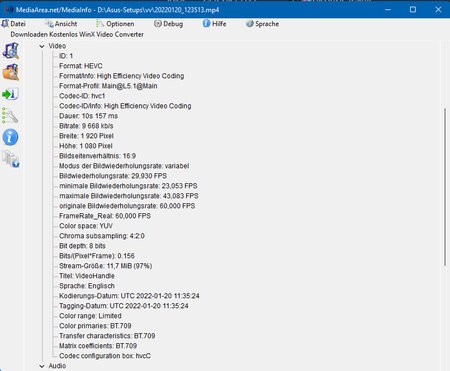The width and height of the screenshot is (450, 371).
Task: Click the Open Folder sidebar icon
Action: [11, 72]
